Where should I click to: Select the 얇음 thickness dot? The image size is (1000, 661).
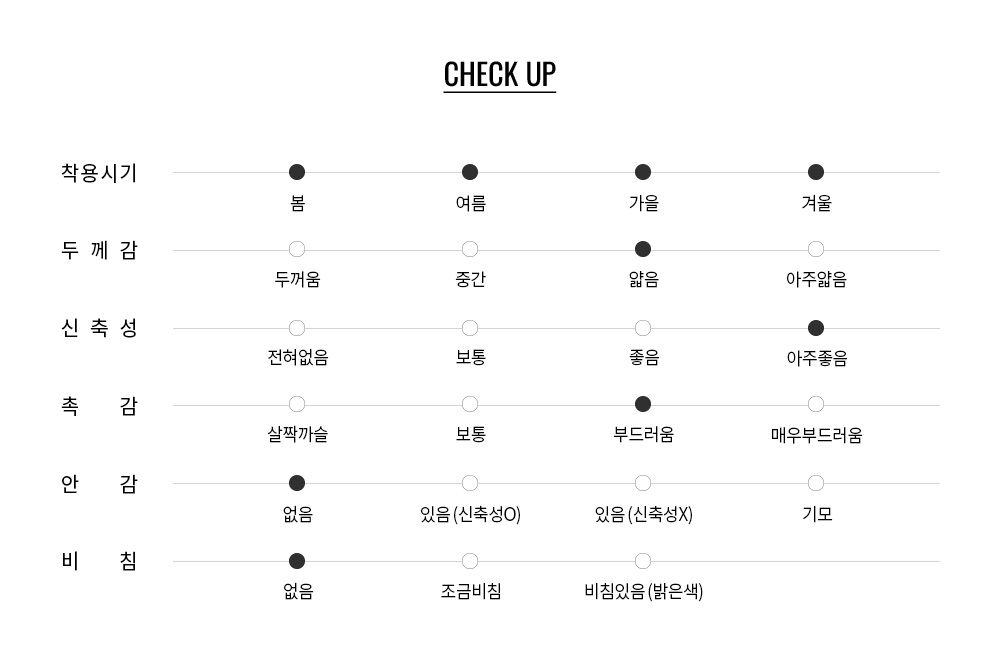click(x=643, y=249)
